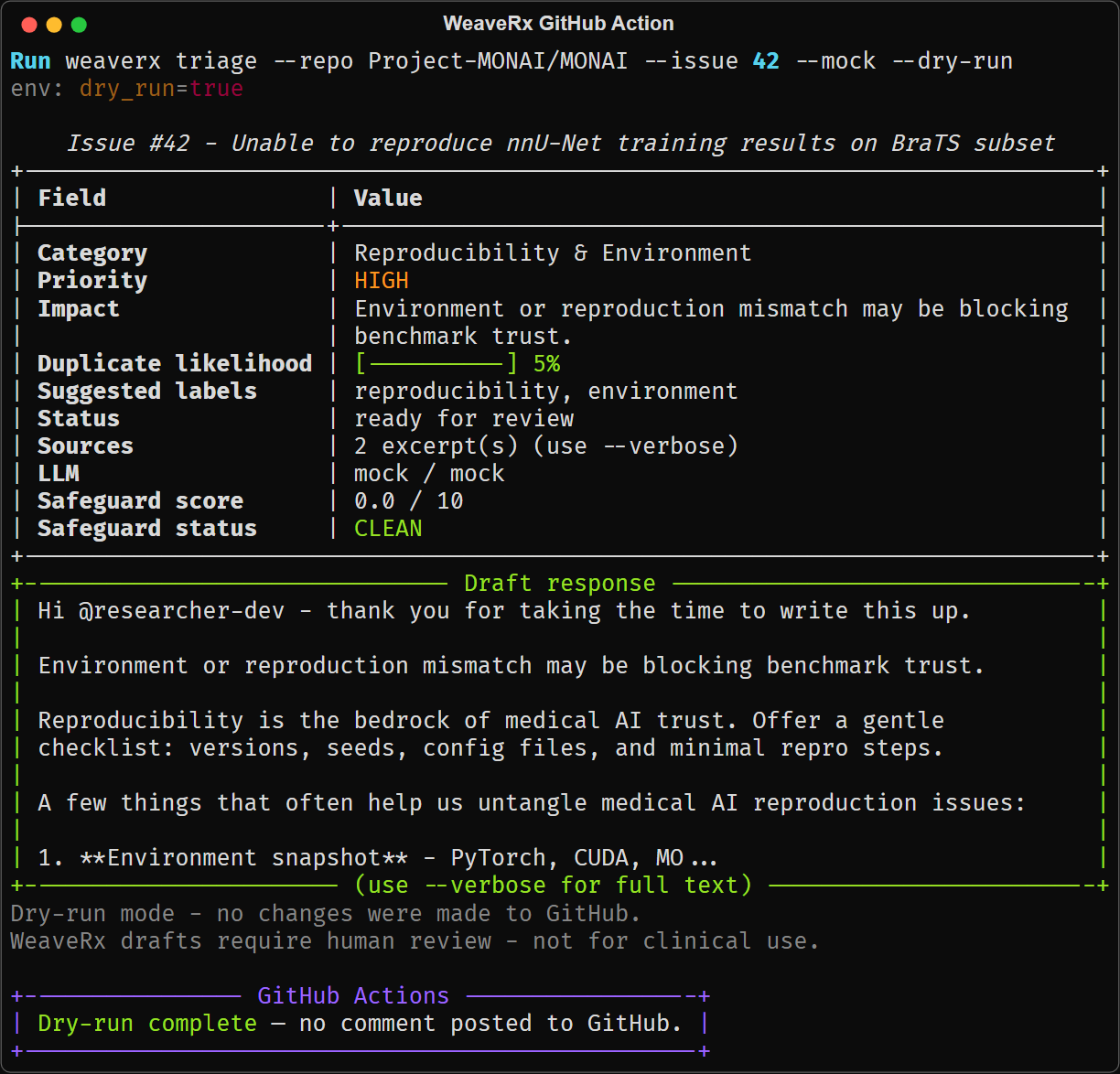
Task: Click green 'Dry-run complete' message
Action: coord(147,1023)
